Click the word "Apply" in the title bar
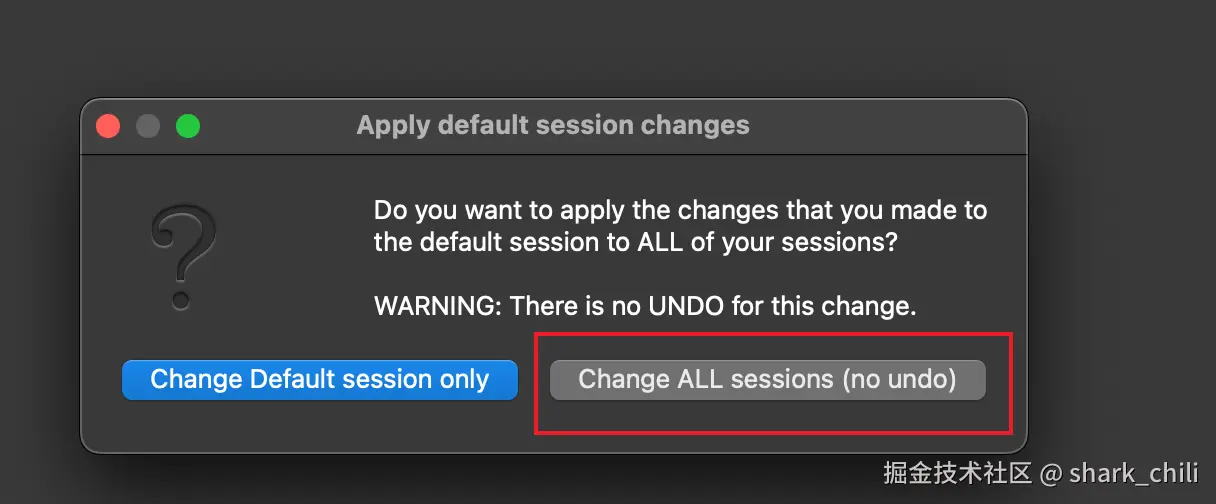 394,126
